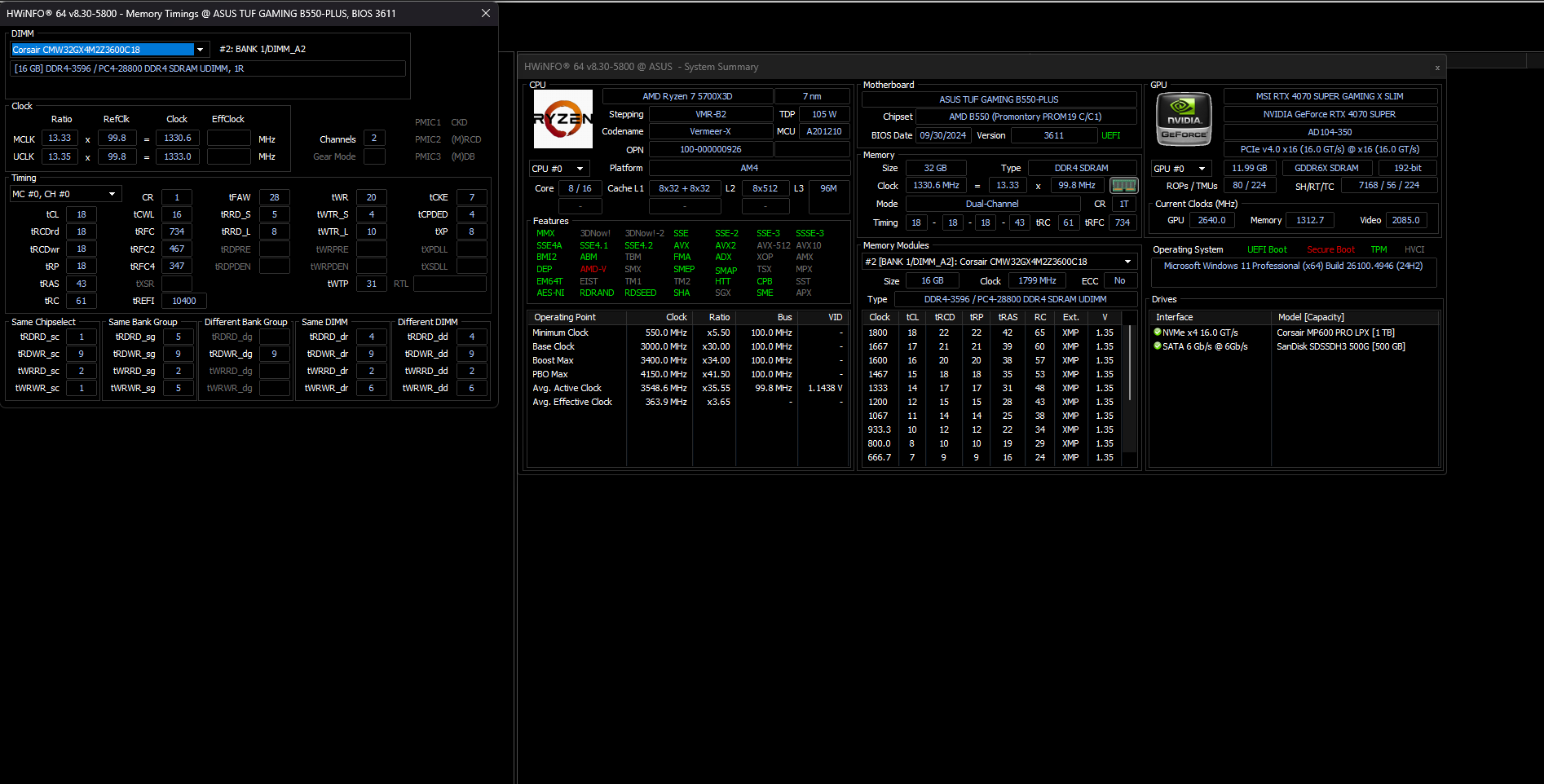Click the NVIDIA GeForce RTX 4070 SUPER field
Viewport: 1544px width, 784px height.
[x=1330, y=114]
